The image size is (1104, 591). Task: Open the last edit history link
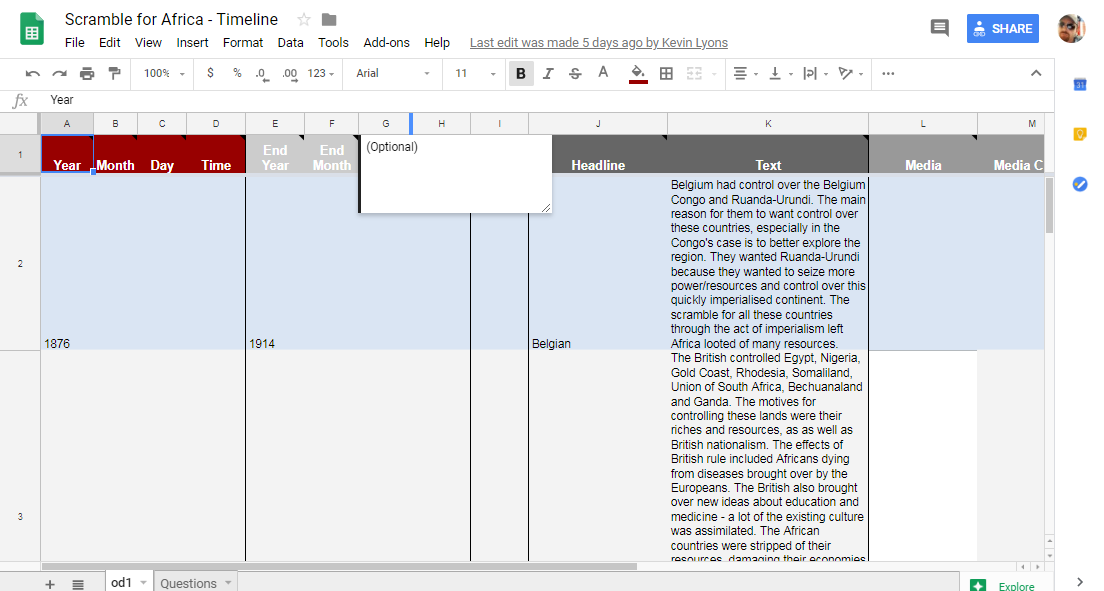[x=598, y=42]
